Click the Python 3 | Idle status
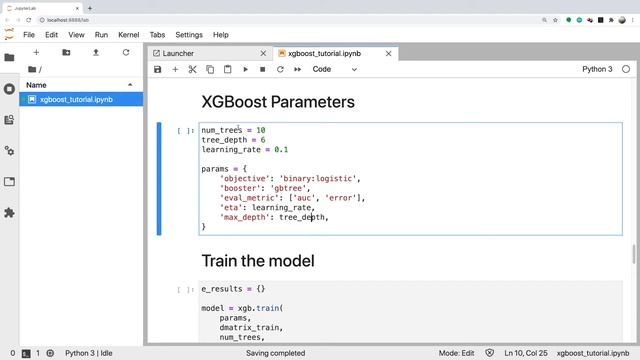Viewport: 640px width, 360px height. click(89, 353)
